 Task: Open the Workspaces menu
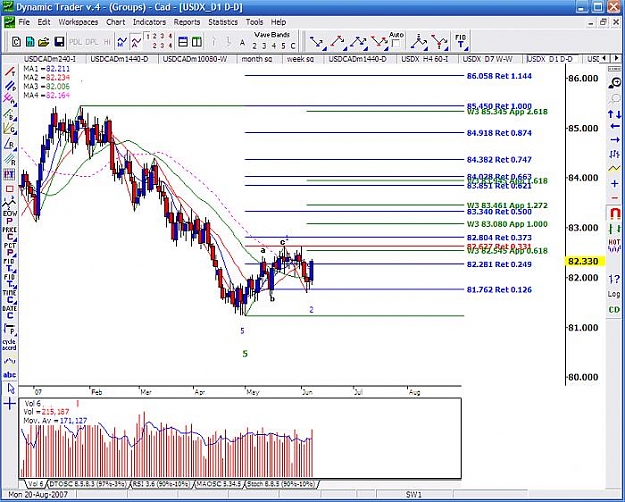[x=78, y=22]
